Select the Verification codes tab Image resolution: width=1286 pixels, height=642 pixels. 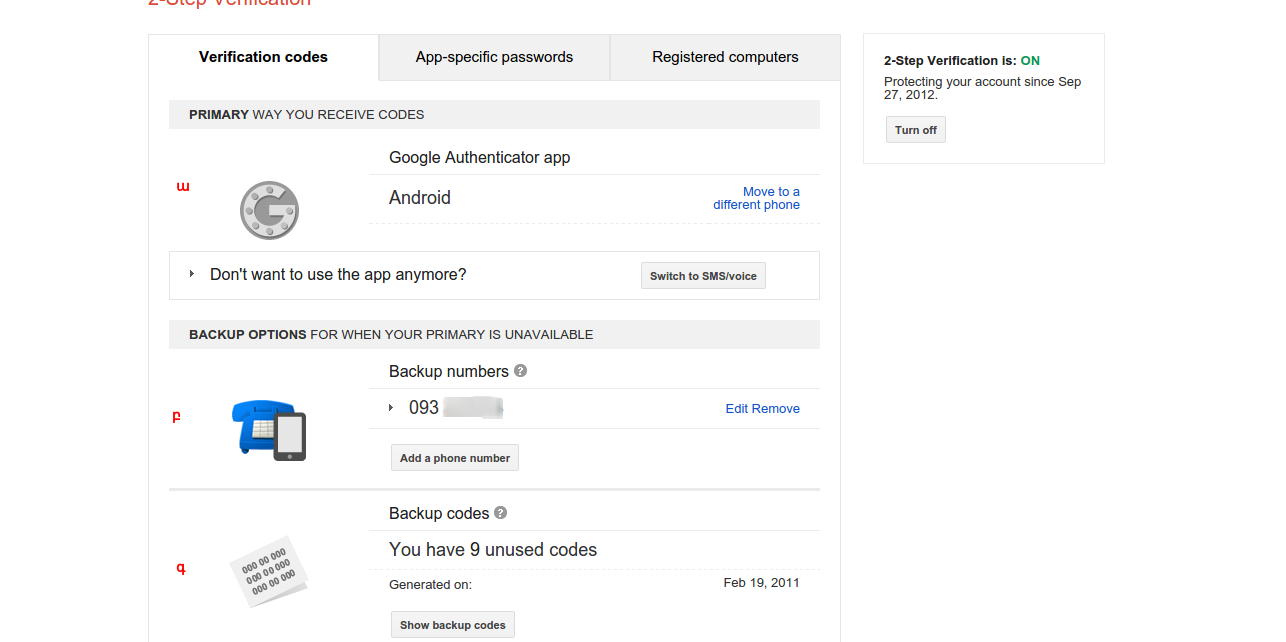tap(263, 57)
